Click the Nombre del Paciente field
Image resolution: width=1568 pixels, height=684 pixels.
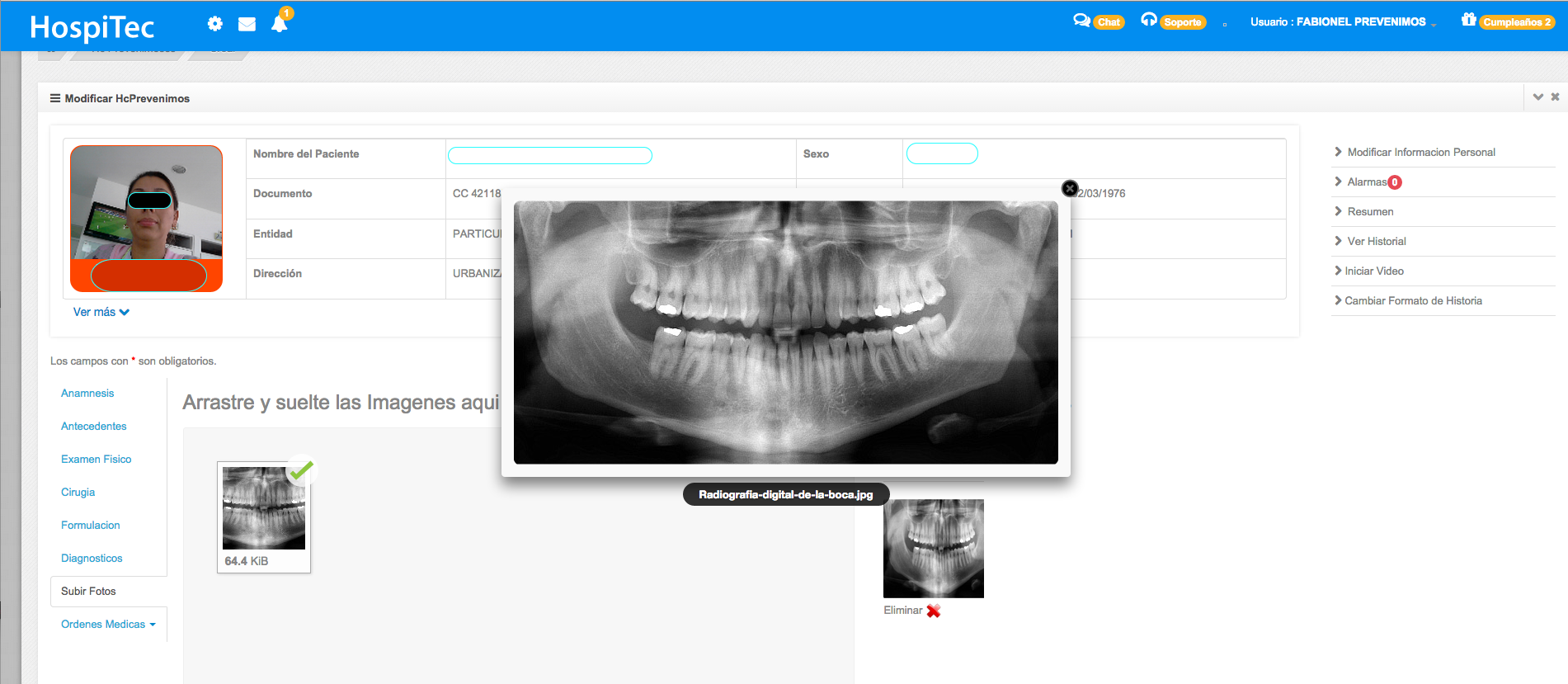point(550,156)
